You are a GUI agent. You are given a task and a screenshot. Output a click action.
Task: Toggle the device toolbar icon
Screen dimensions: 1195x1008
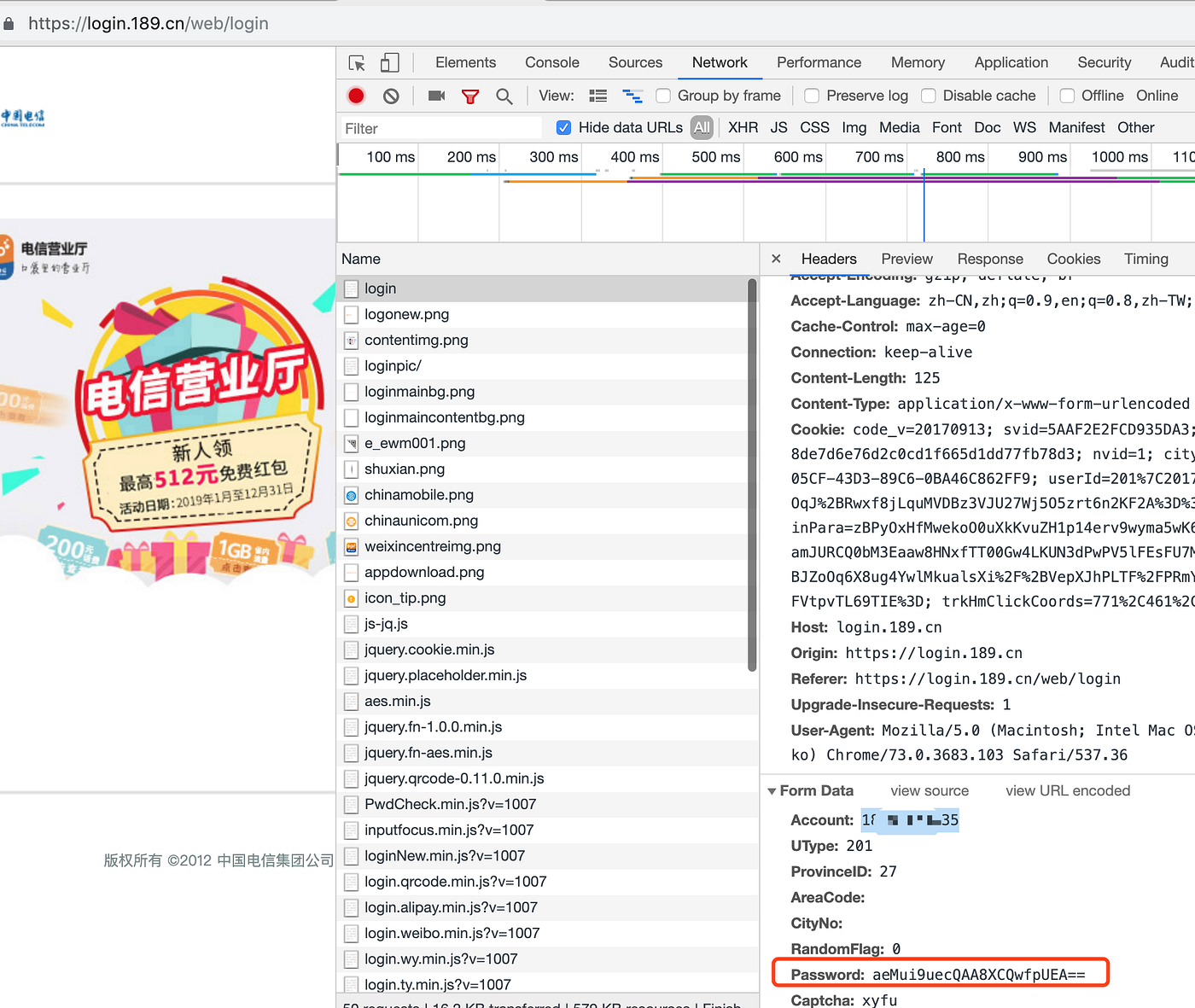[389, 62]
